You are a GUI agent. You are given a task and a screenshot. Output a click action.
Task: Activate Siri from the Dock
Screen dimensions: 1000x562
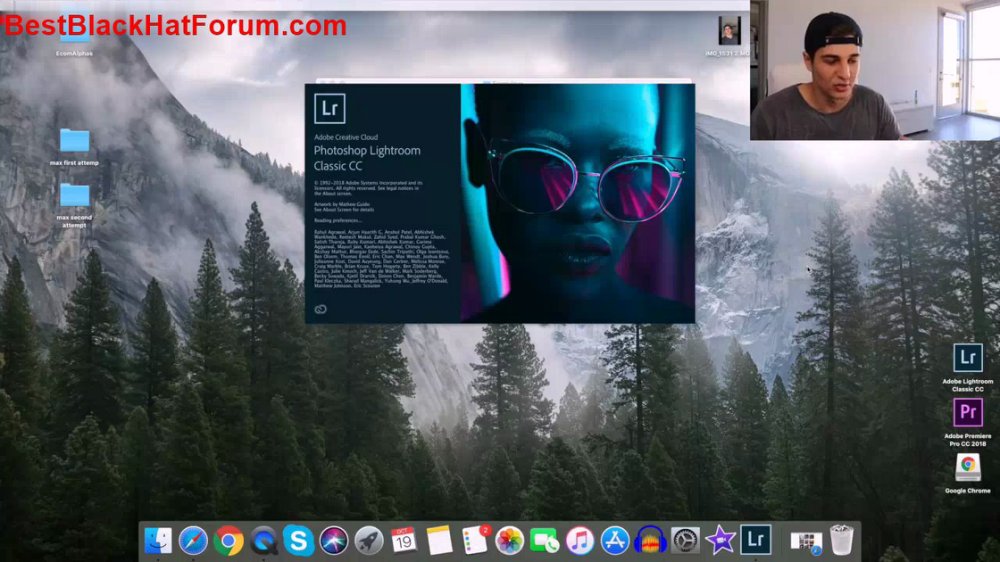[334, 541]
